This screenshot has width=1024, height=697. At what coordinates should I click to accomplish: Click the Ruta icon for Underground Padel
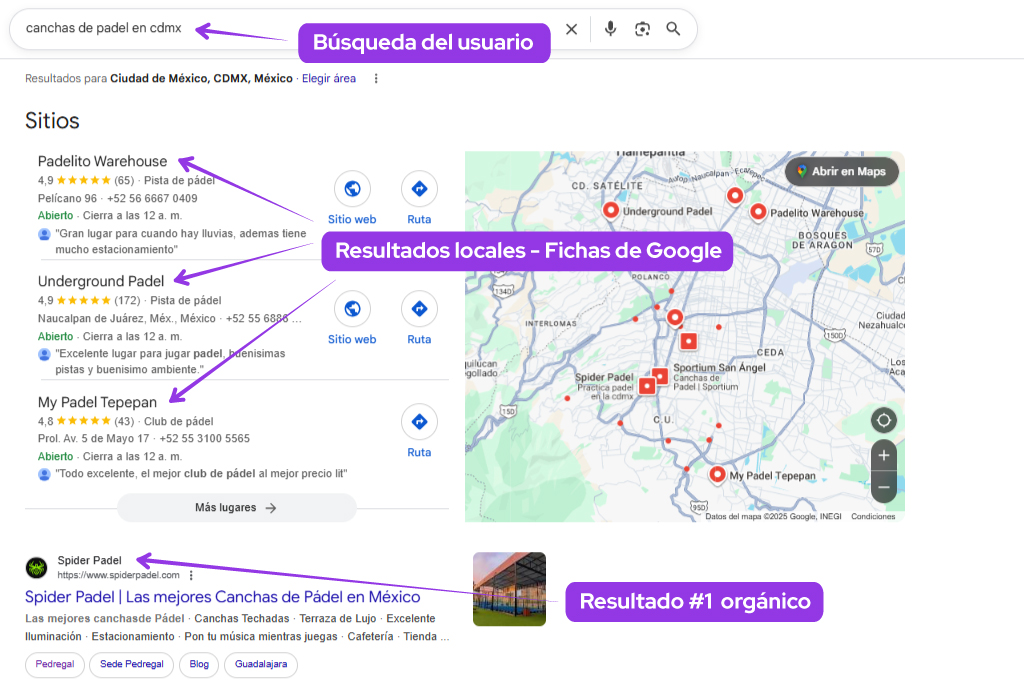[419, 307]
